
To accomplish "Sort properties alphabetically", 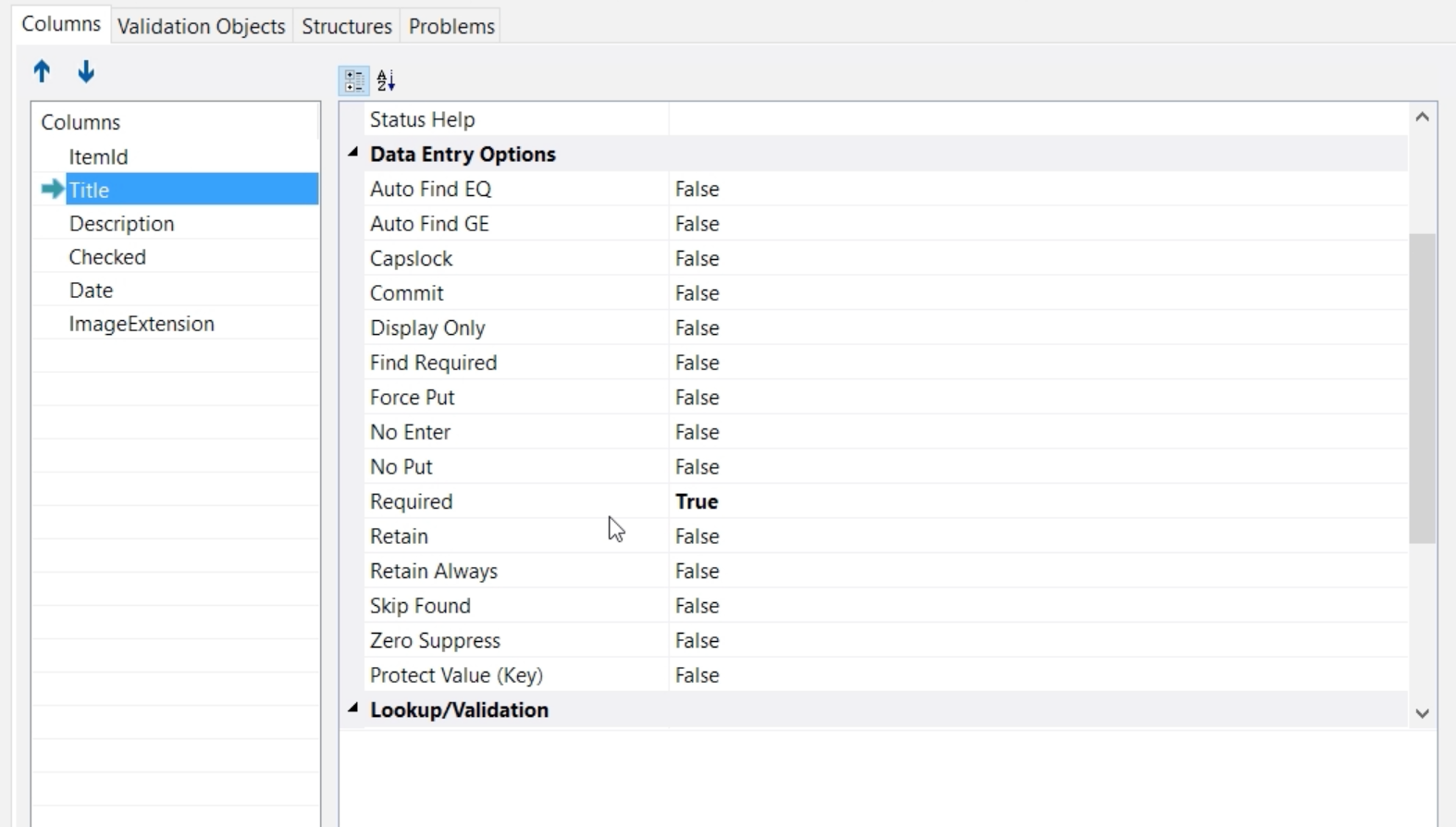I will (x=386, y=81).
